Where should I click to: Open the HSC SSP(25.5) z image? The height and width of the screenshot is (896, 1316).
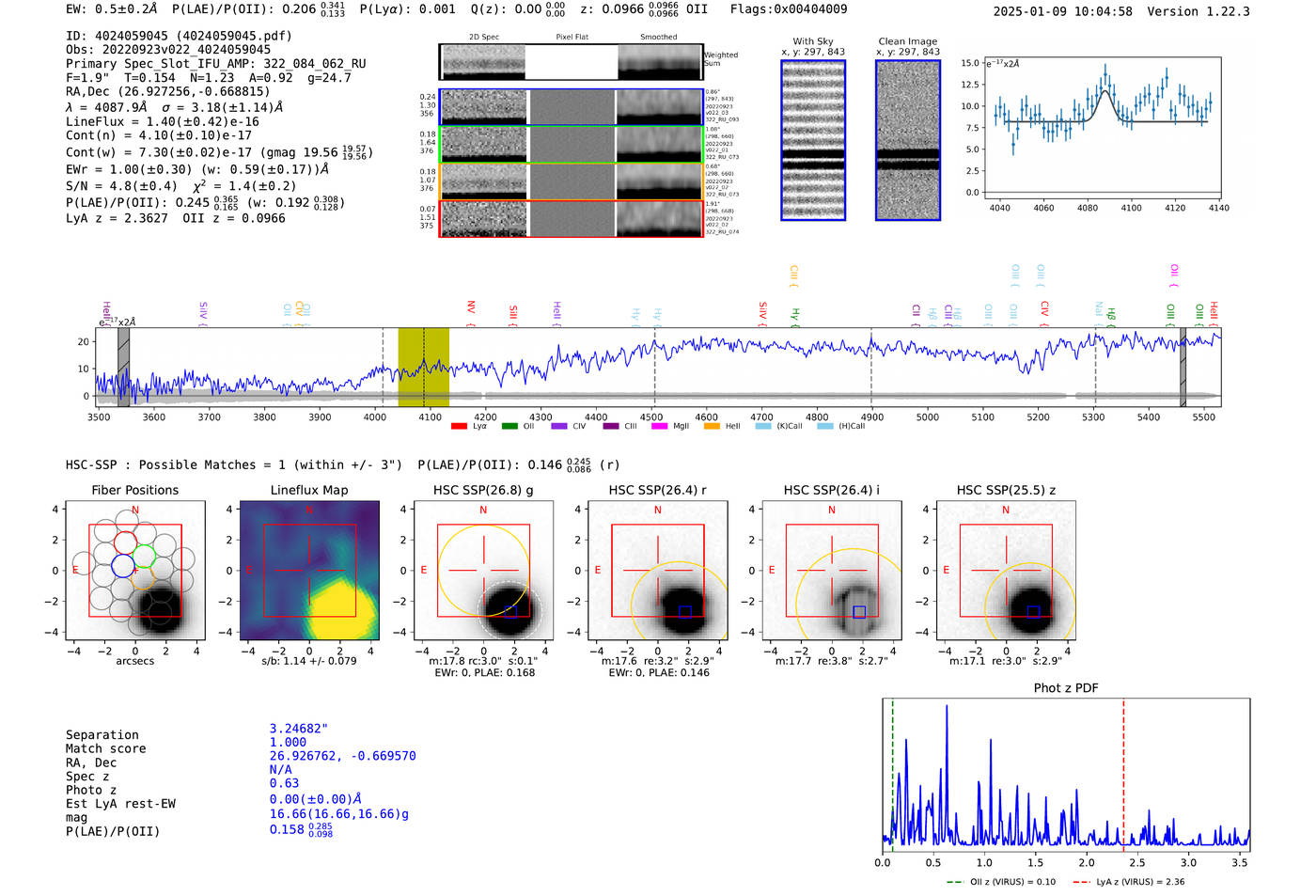[x=1006, y=571]
